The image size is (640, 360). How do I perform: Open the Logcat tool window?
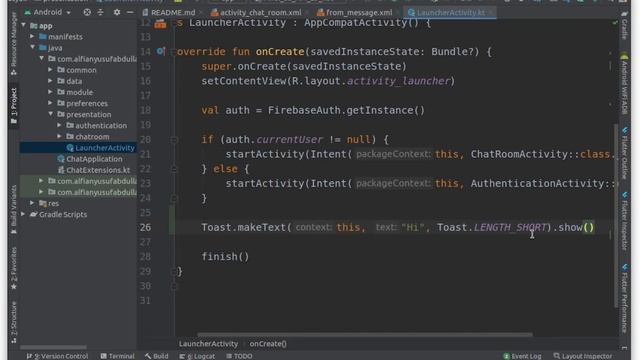pyautogui.click(x=197, y=356)
